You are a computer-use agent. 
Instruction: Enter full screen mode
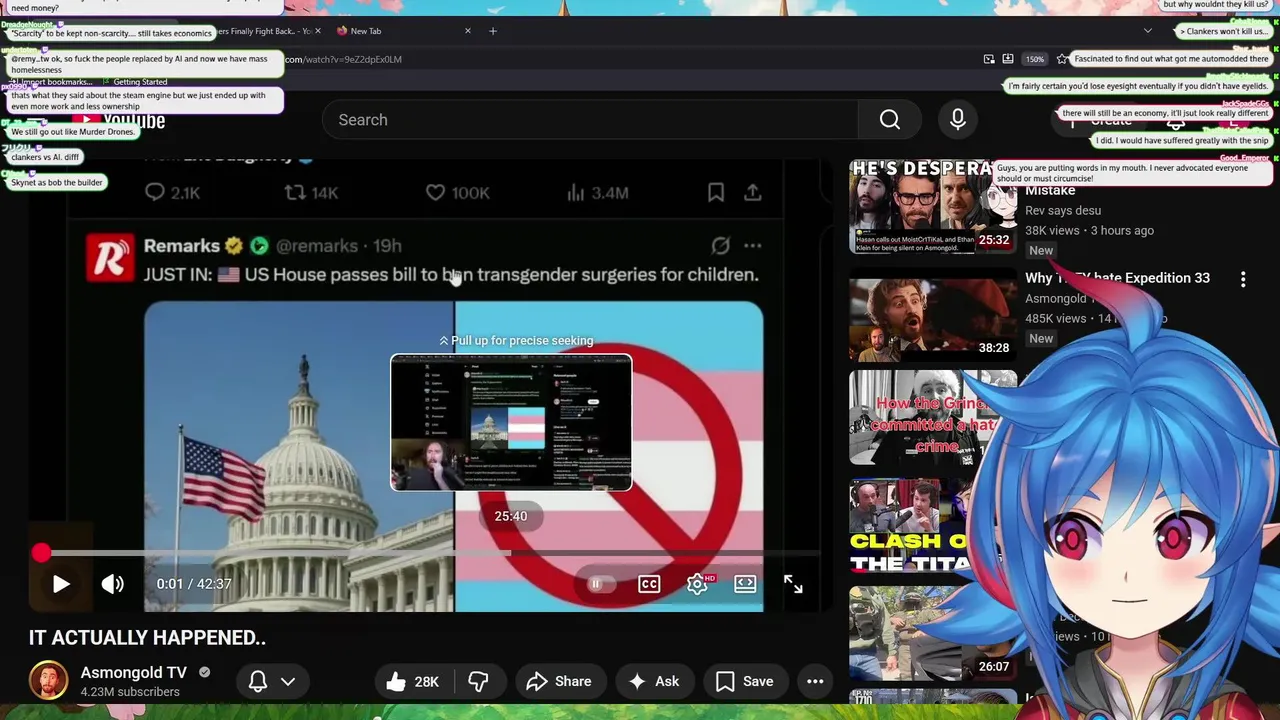point(793,584)
